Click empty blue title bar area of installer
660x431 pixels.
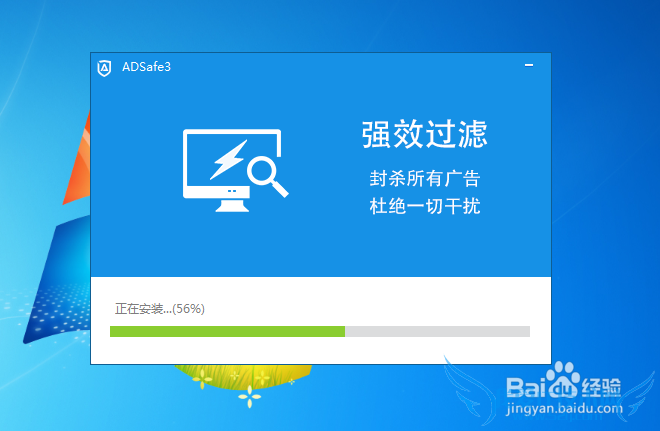point(337,67)
